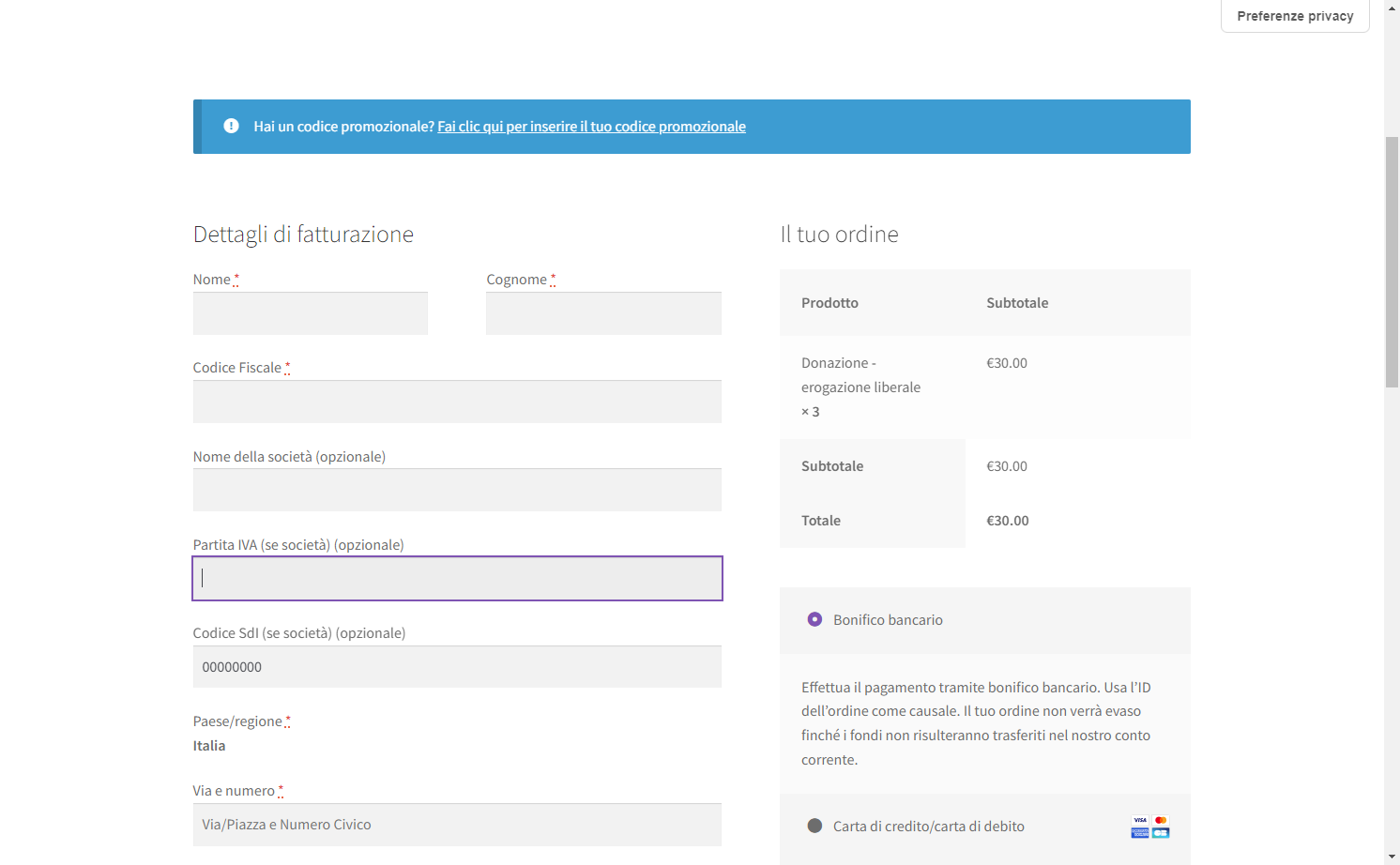Click the page vertical scrollbar thumb
This screenshot has height=865, width=1400.
(x=1392, y=262)
